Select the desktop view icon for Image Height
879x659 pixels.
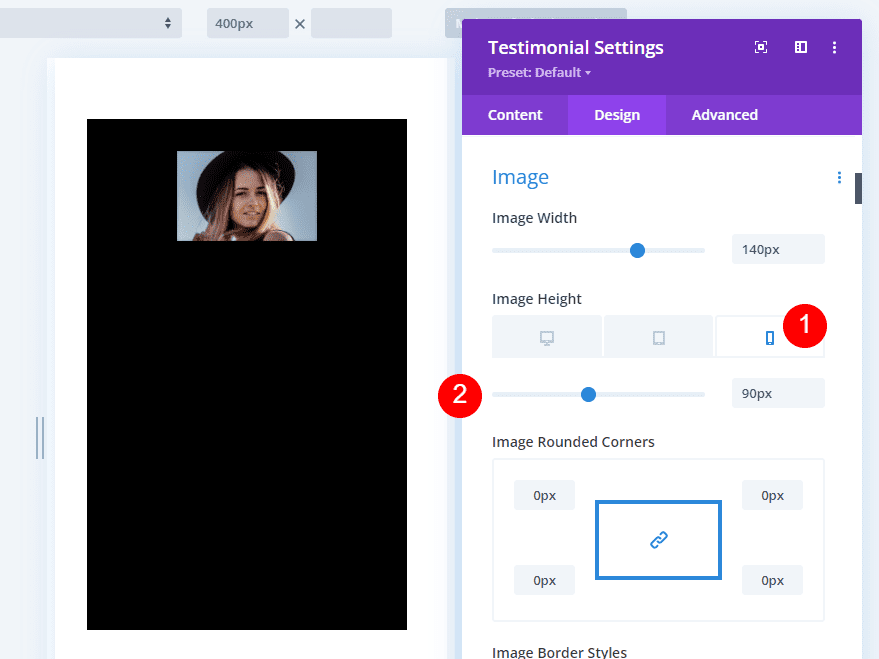coord(547,337)
